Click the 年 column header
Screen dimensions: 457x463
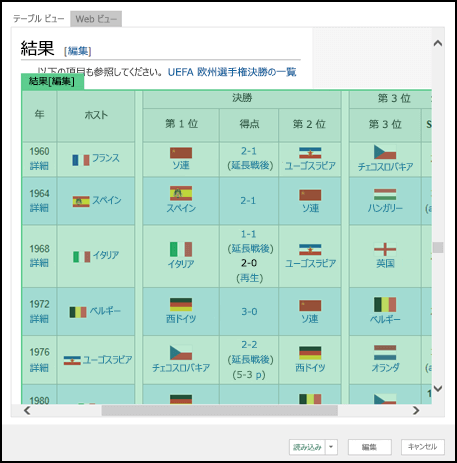39,115
